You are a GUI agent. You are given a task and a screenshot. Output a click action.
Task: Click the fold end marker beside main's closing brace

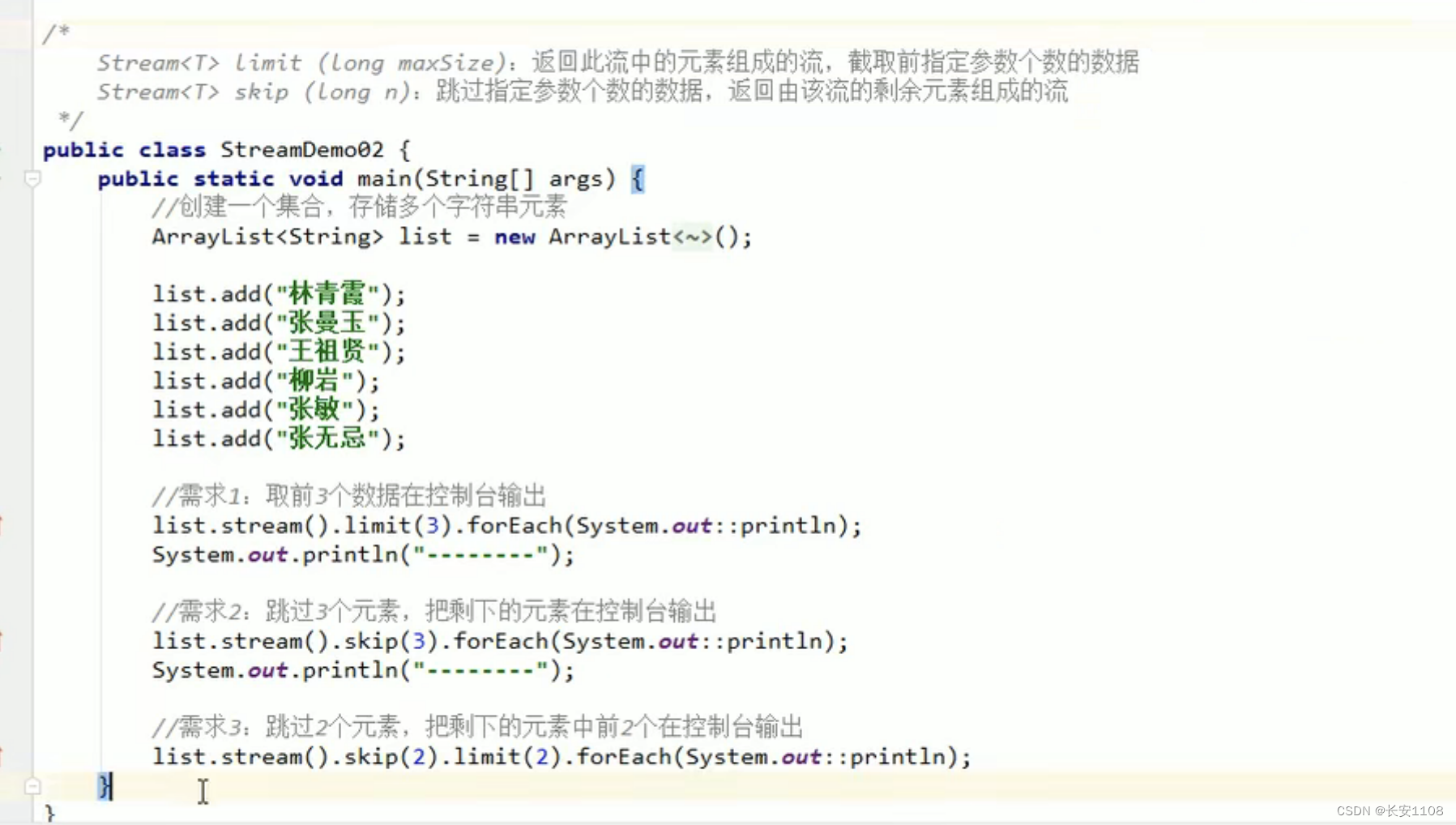tap(32, 786)
